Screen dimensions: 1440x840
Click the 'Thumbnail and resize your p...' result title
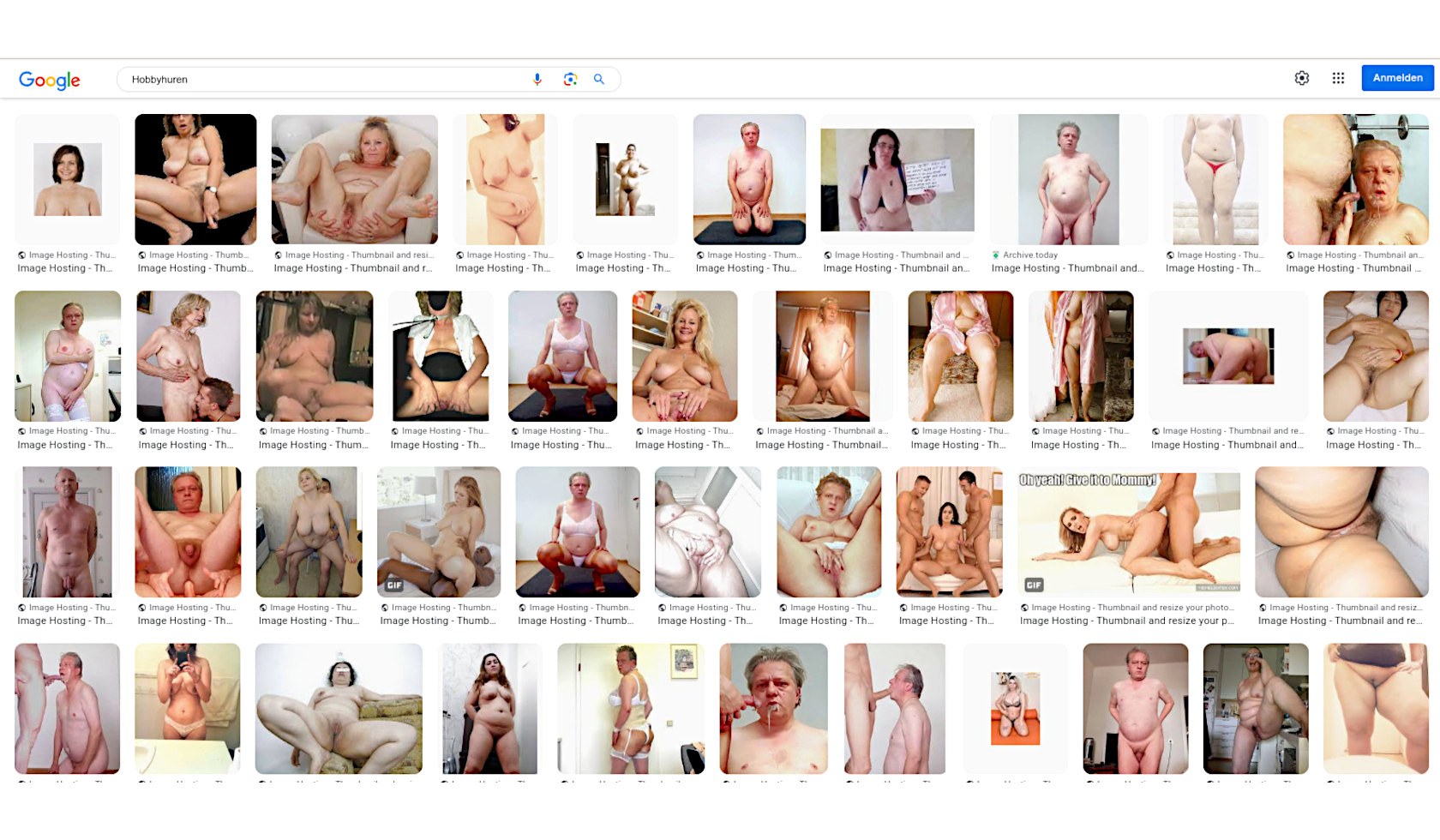(1126, 621)
